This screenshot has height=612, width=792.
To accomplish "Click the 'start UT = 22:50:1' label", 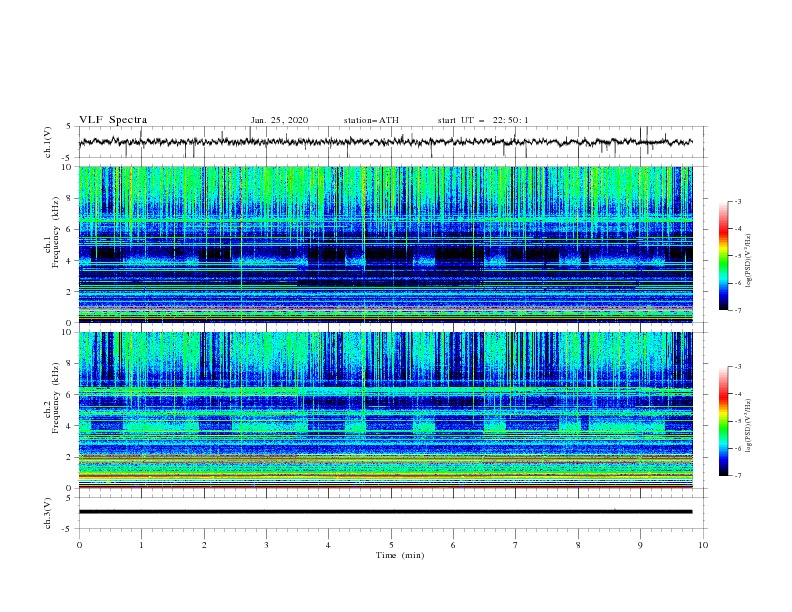I will point(483,120).
